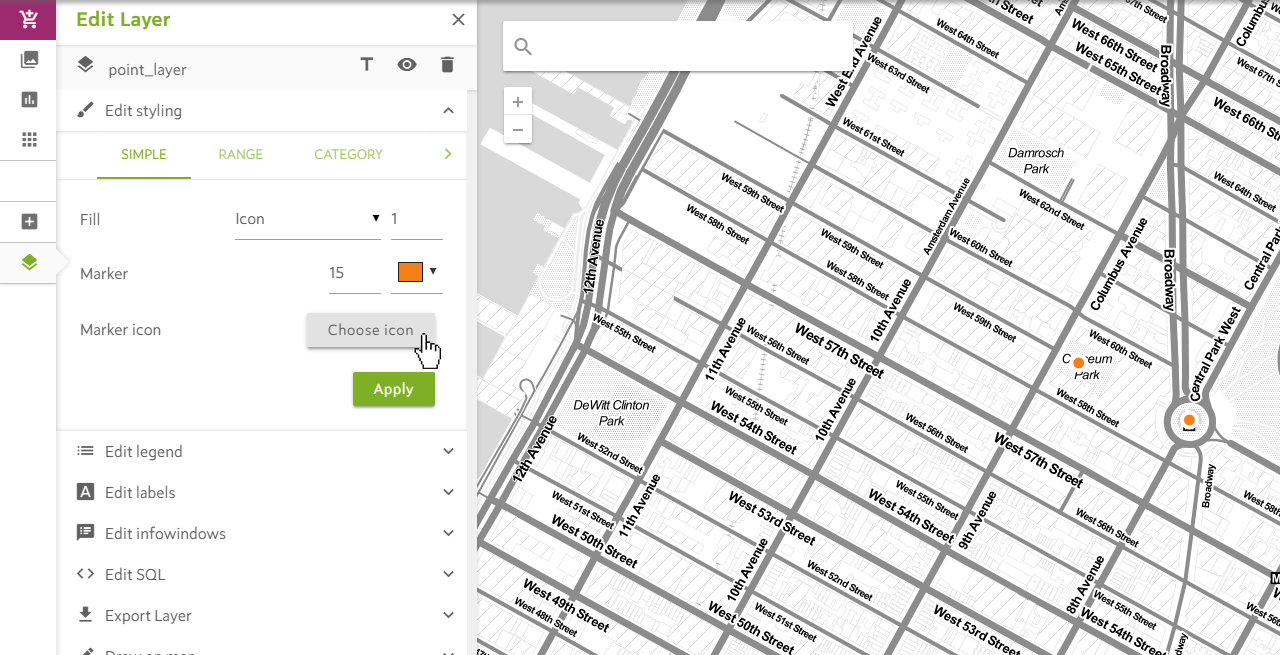The height and width of the screenshot is (655, 1280).
Task: Expand the Edit labels section
Action: pos(448,492)
